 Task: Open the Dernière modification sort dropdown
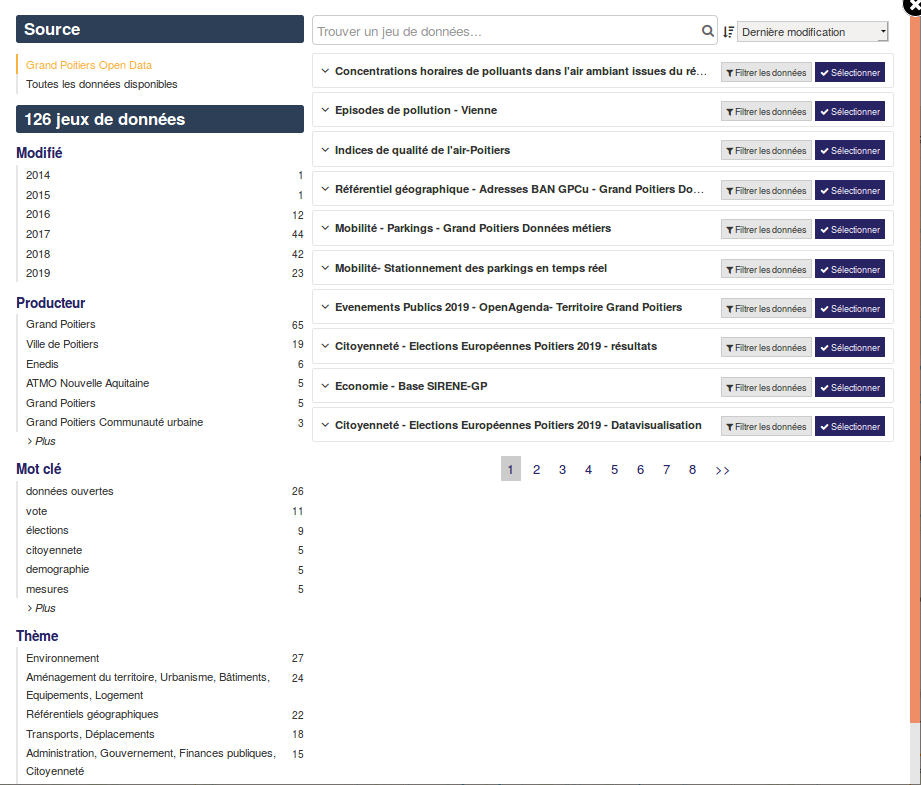point(812,32)
